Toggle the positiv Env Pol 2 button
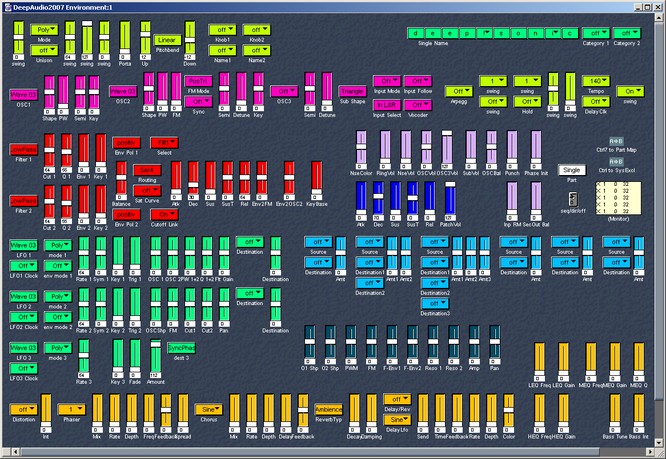Viewport: 666px width, 459px height. (x=126, y=214)
